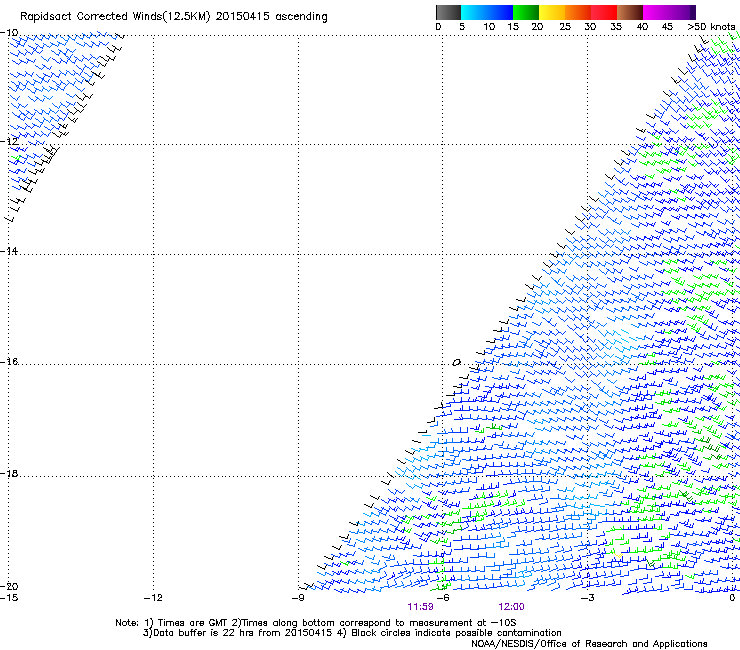Click the '>50 knots' legend label

[x=711, y=27]
